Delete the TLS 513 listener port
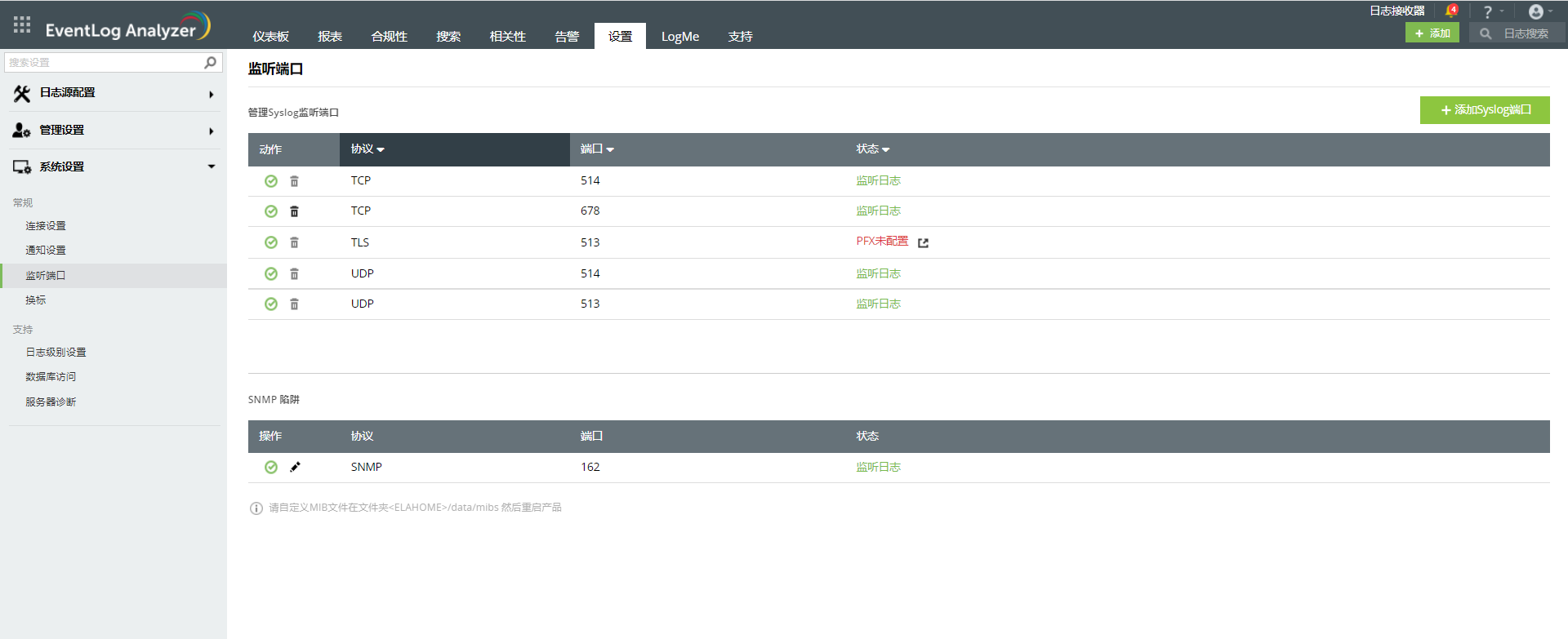 294,242
